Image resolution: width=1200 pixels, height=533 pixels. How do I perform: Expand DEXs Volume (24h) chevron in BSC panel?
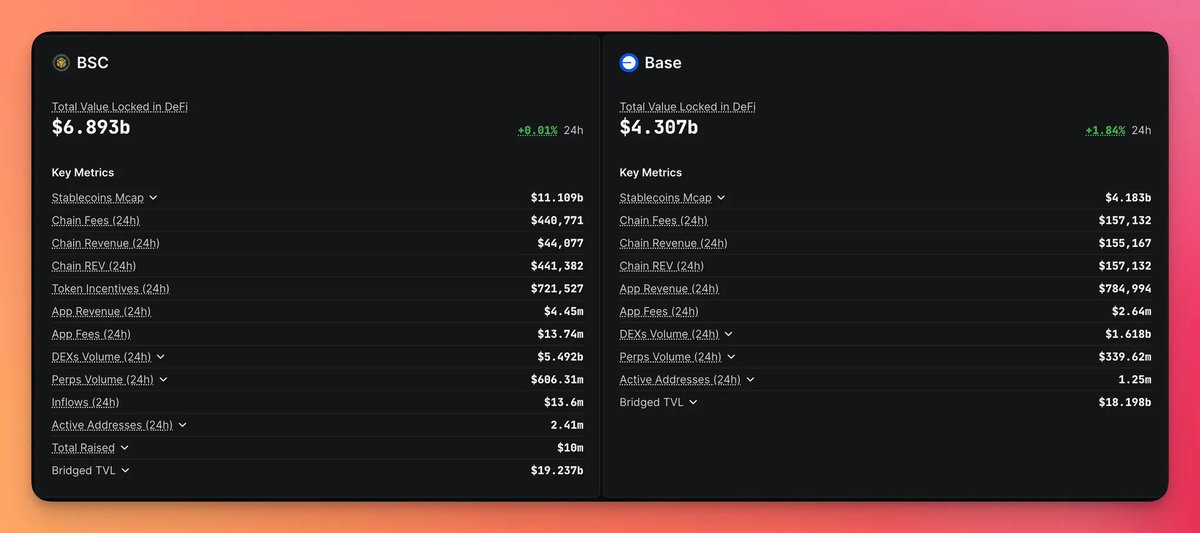click(161, 357)
